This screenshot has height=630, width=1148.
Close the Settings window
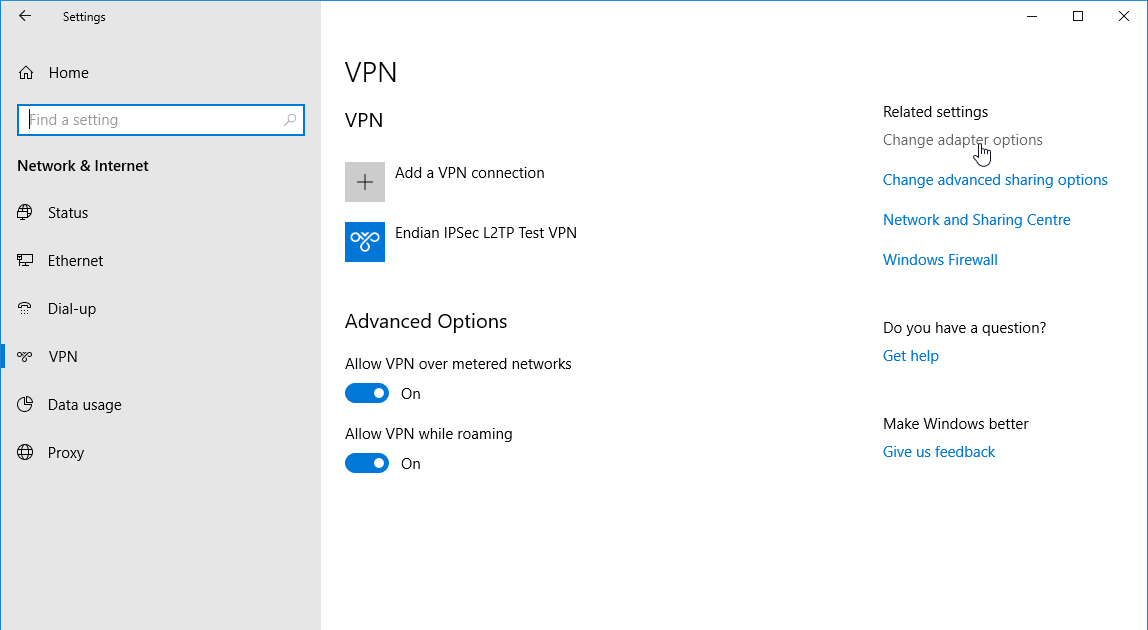pyautogui.click(x=1124, y=16)
